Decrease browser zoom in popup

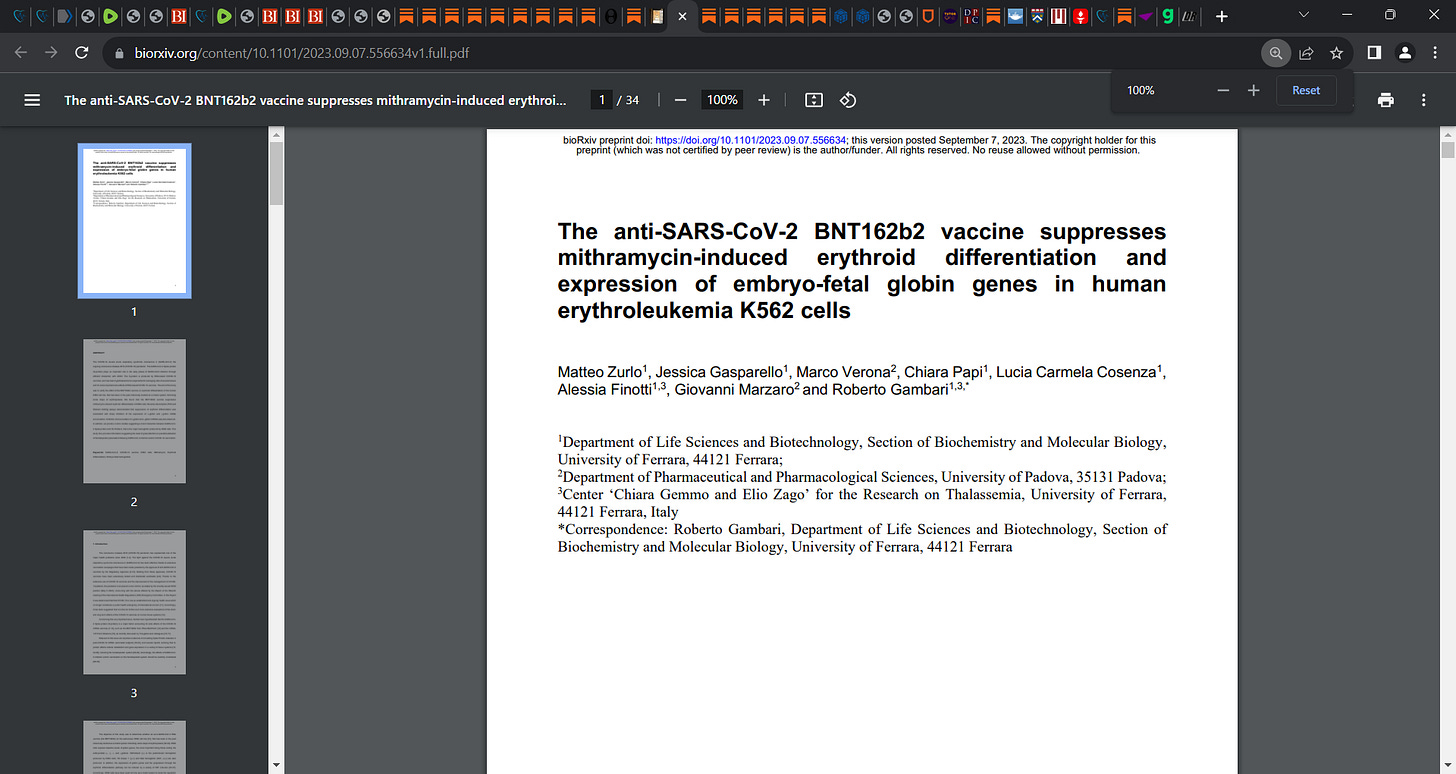point(1223,90)
